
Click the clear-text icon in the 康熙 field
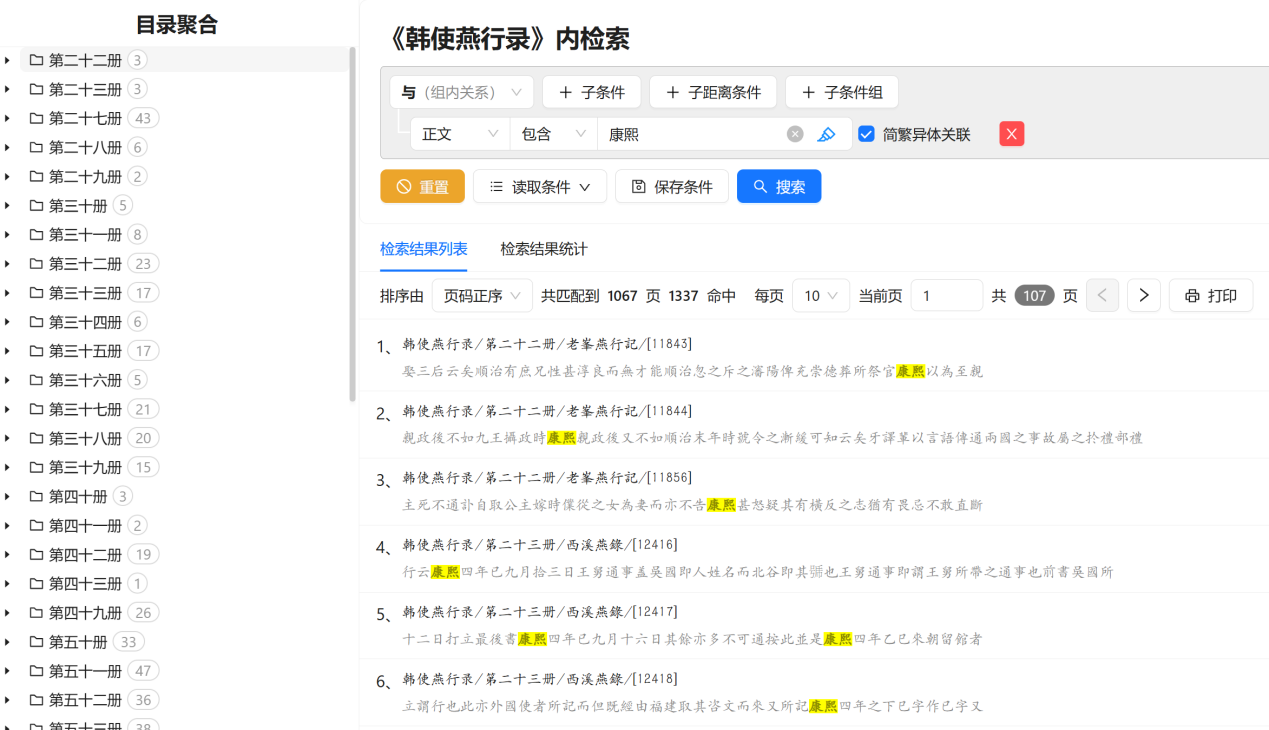tap(795, 134)
